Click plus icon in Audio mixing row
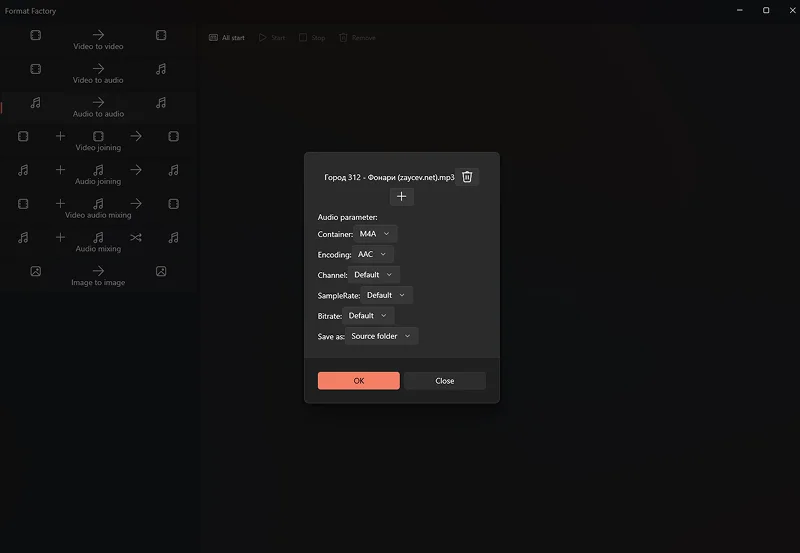Image resolution: width=800 pixels, height=553 pixels. tap(60, 237)
